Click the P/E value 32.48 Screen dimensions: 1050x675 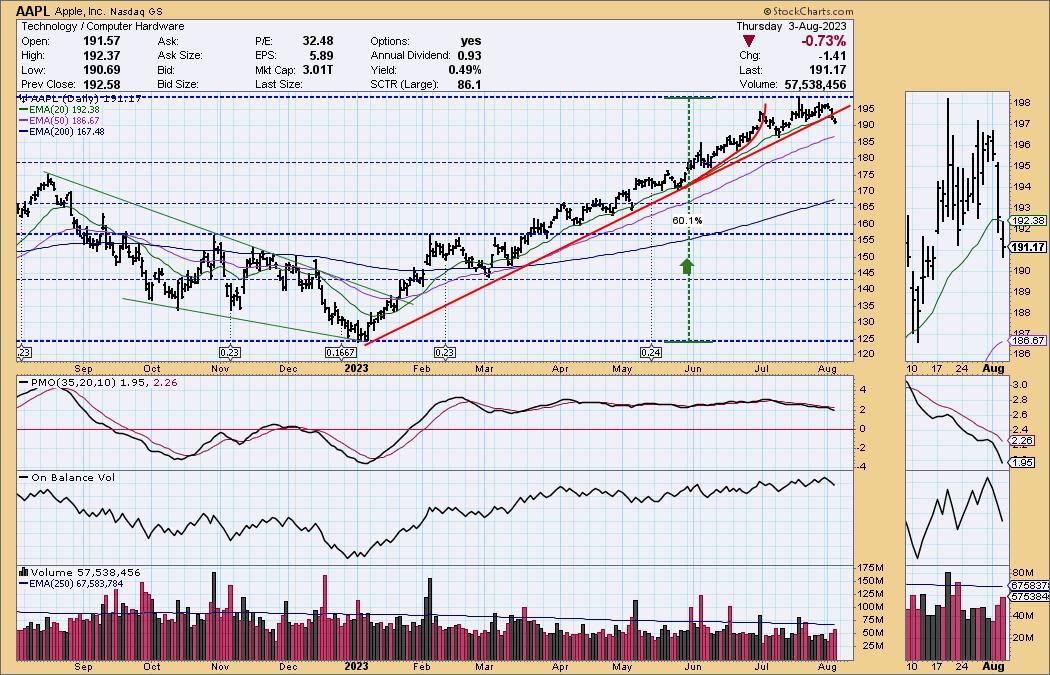pos(317,41)
